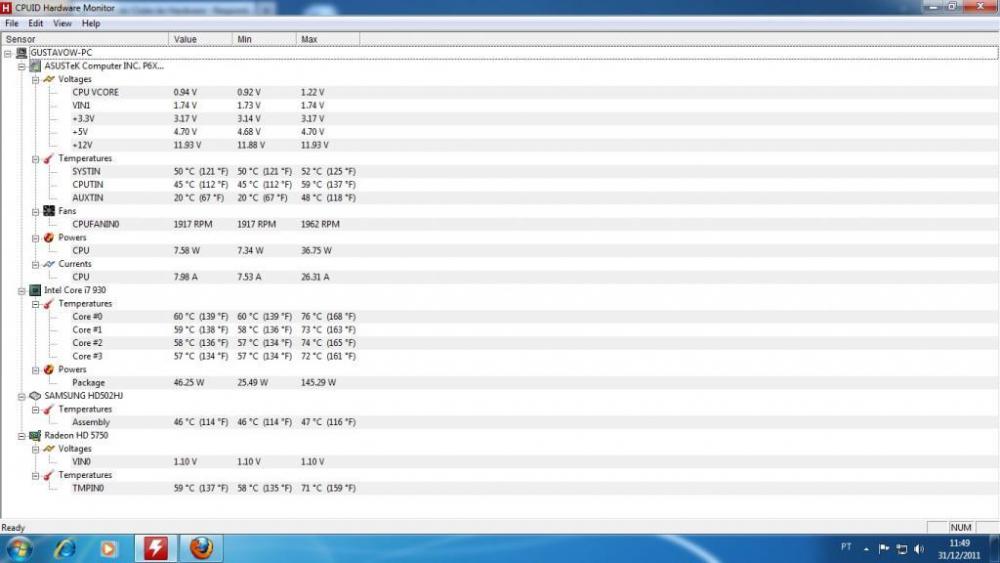This screenshot has height=563, width=1000.
Task: Collapse the motherboard Voltages group
Action: coord(35,79)
